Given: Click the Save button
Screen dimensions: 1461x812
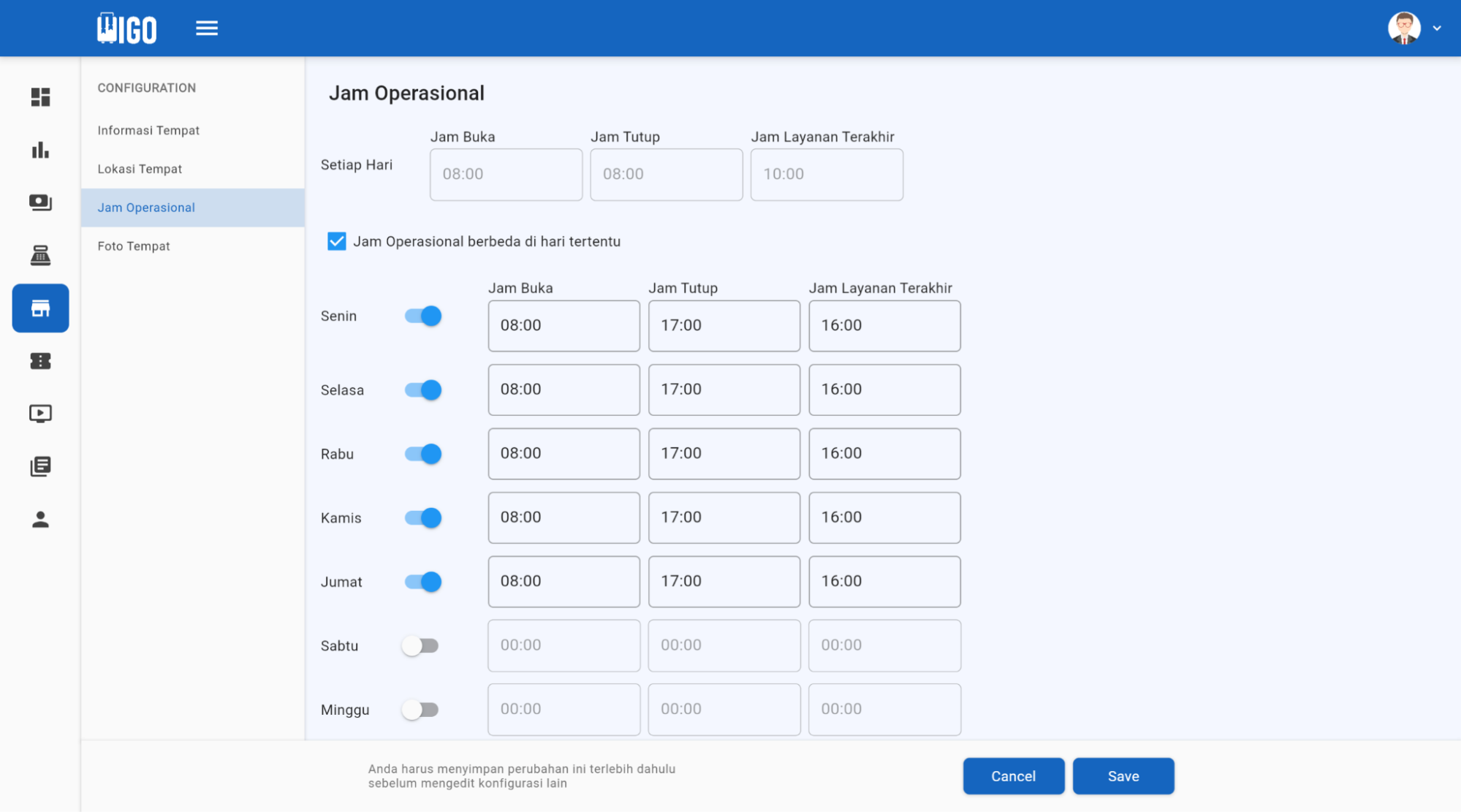Looking at the screenshot, I should (x=1123, y=776).
